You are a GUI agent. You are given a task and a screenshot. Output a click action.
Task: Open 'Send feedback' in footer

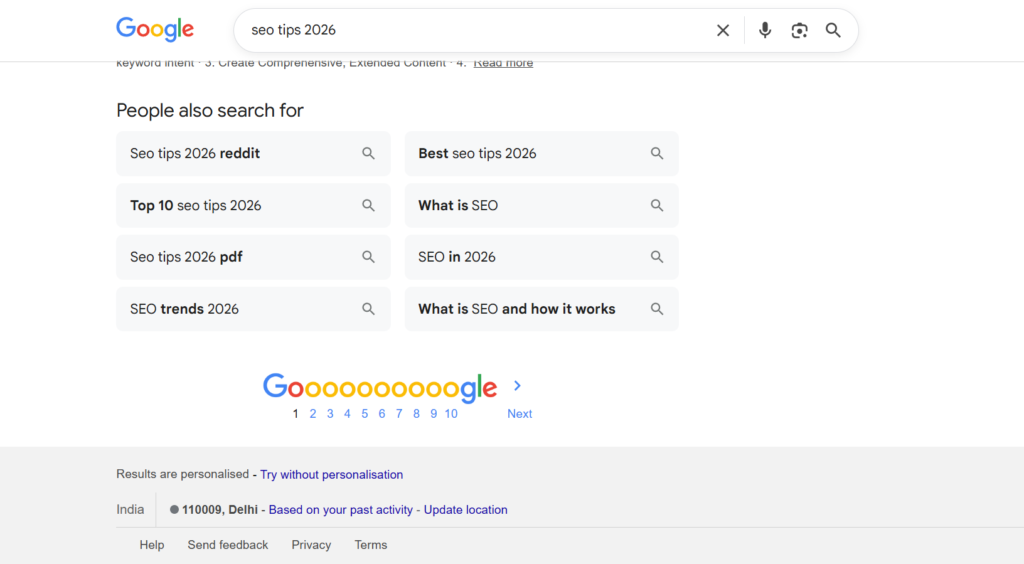coord(228,545)
